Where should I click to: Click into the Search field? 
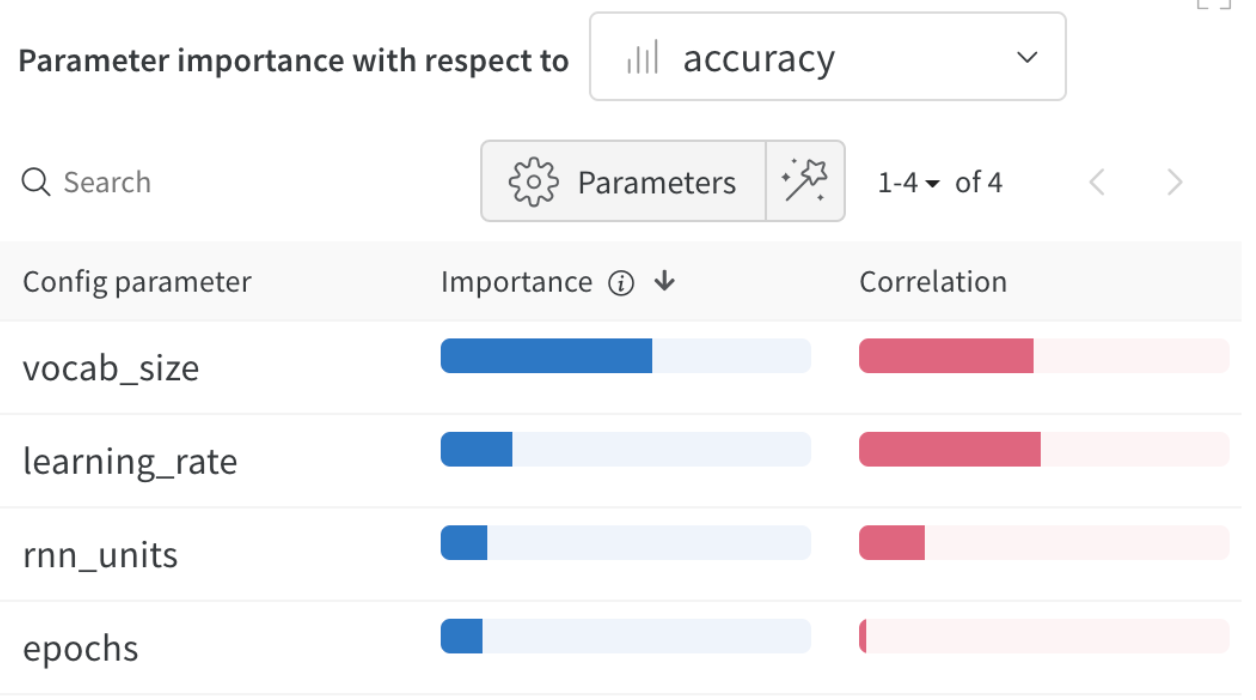point(200,182)
